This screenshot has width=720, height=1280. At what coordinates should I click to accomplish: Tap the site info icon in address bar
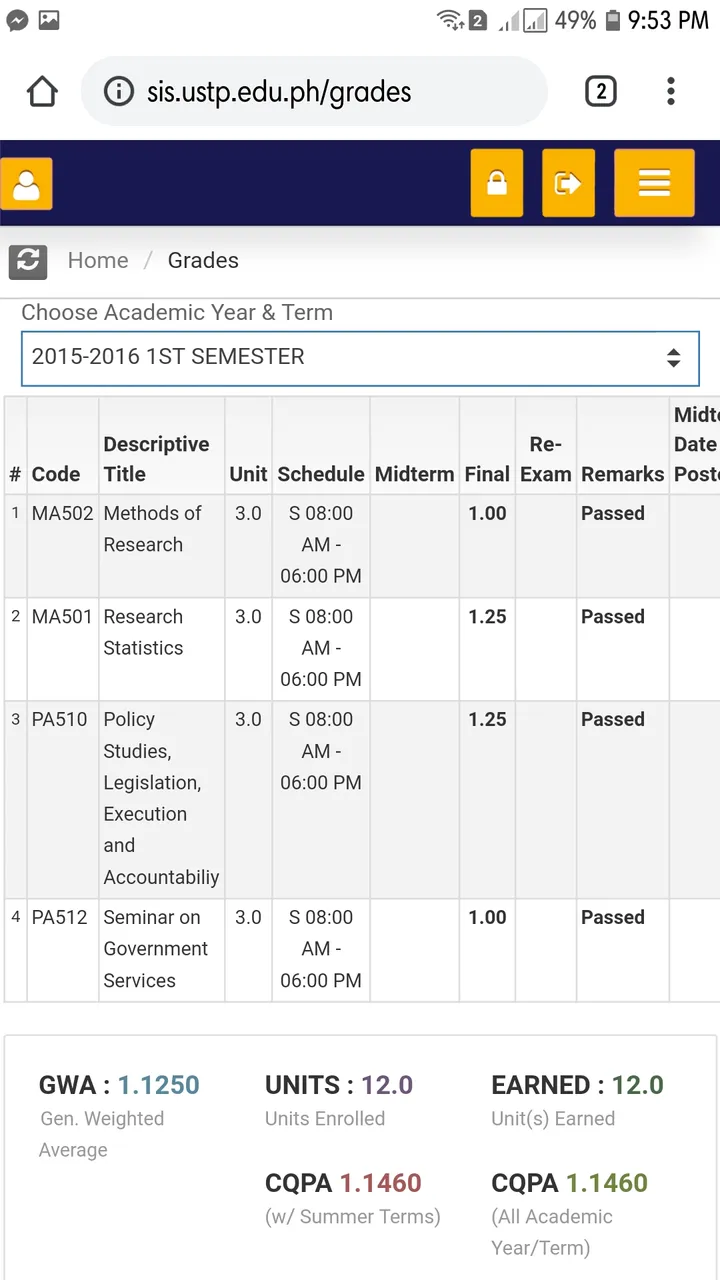pos(118,92)
